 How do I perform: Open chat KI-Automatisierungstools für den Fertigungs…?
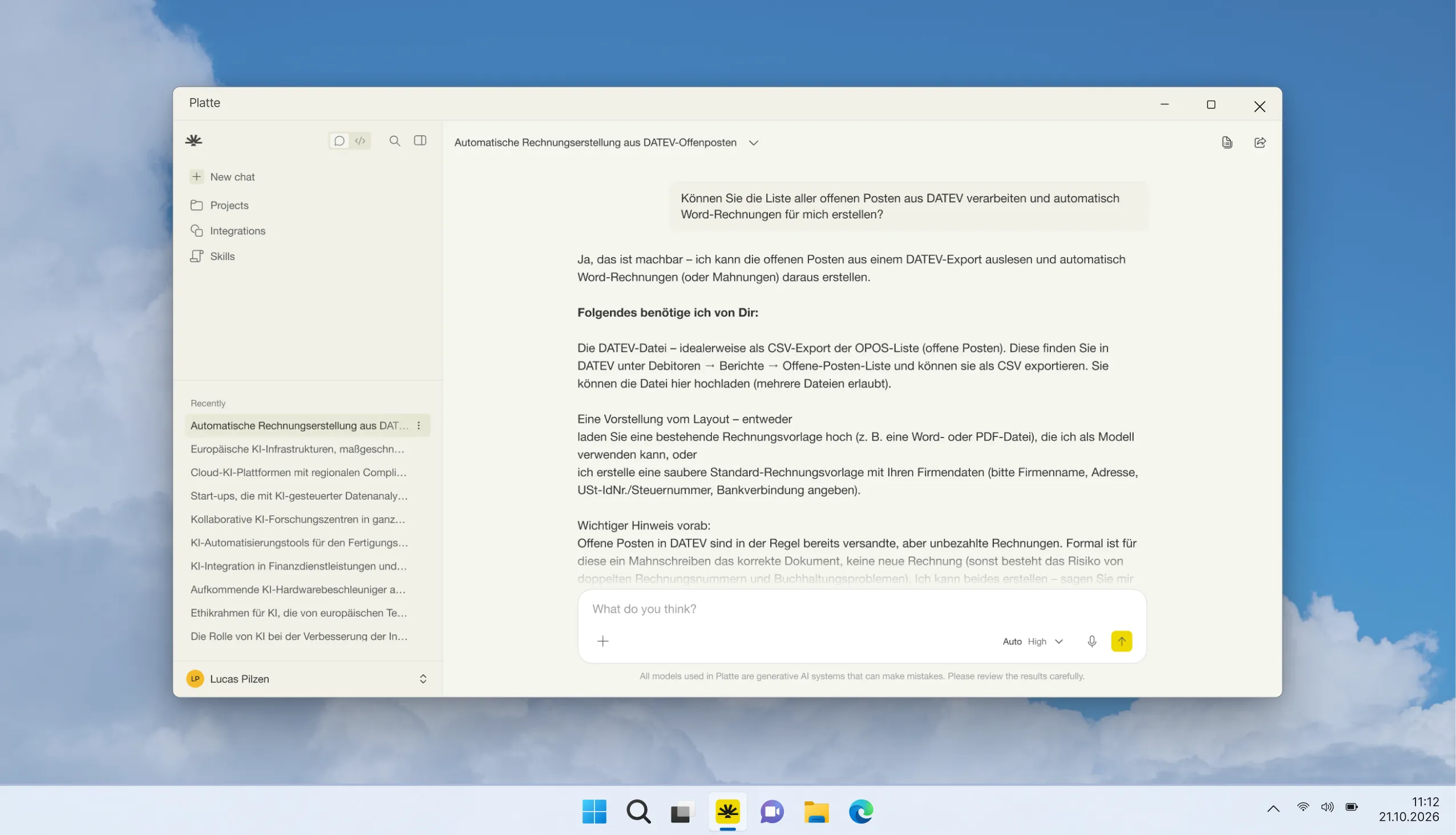click(x=299, y=543)
